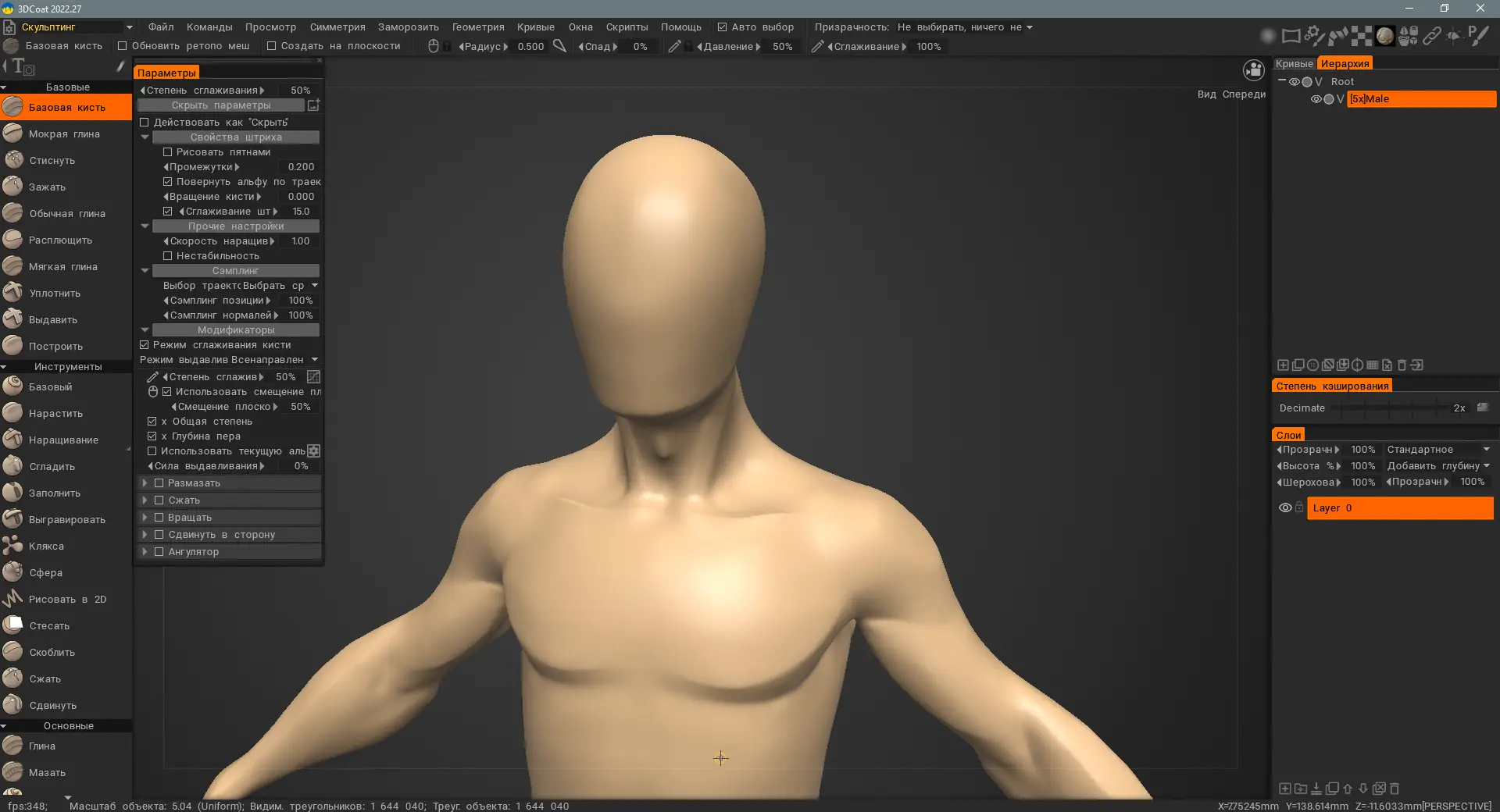Select the Стесать tool icon
This screenshot has height=812, width=1500.
pos(13,625)
